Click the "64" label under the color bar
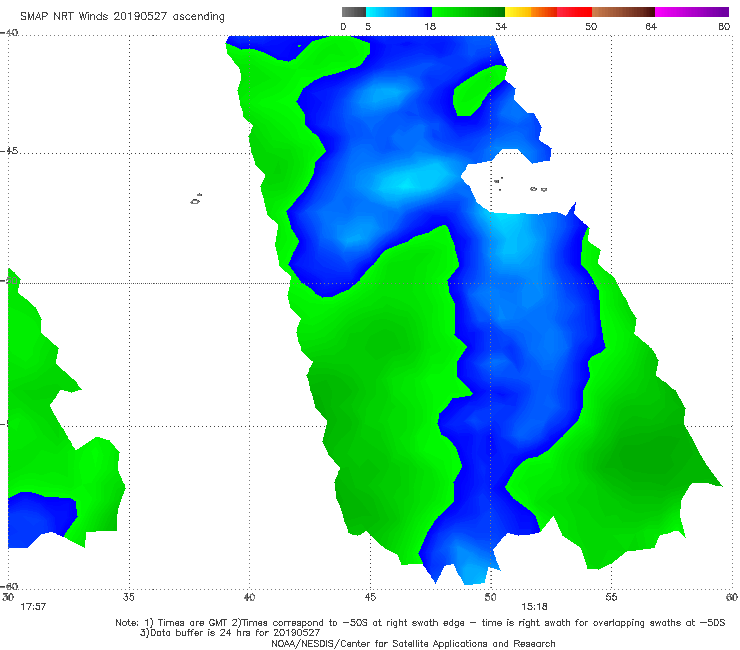Viewport: 740px width, 650px height. coord(651,26)
